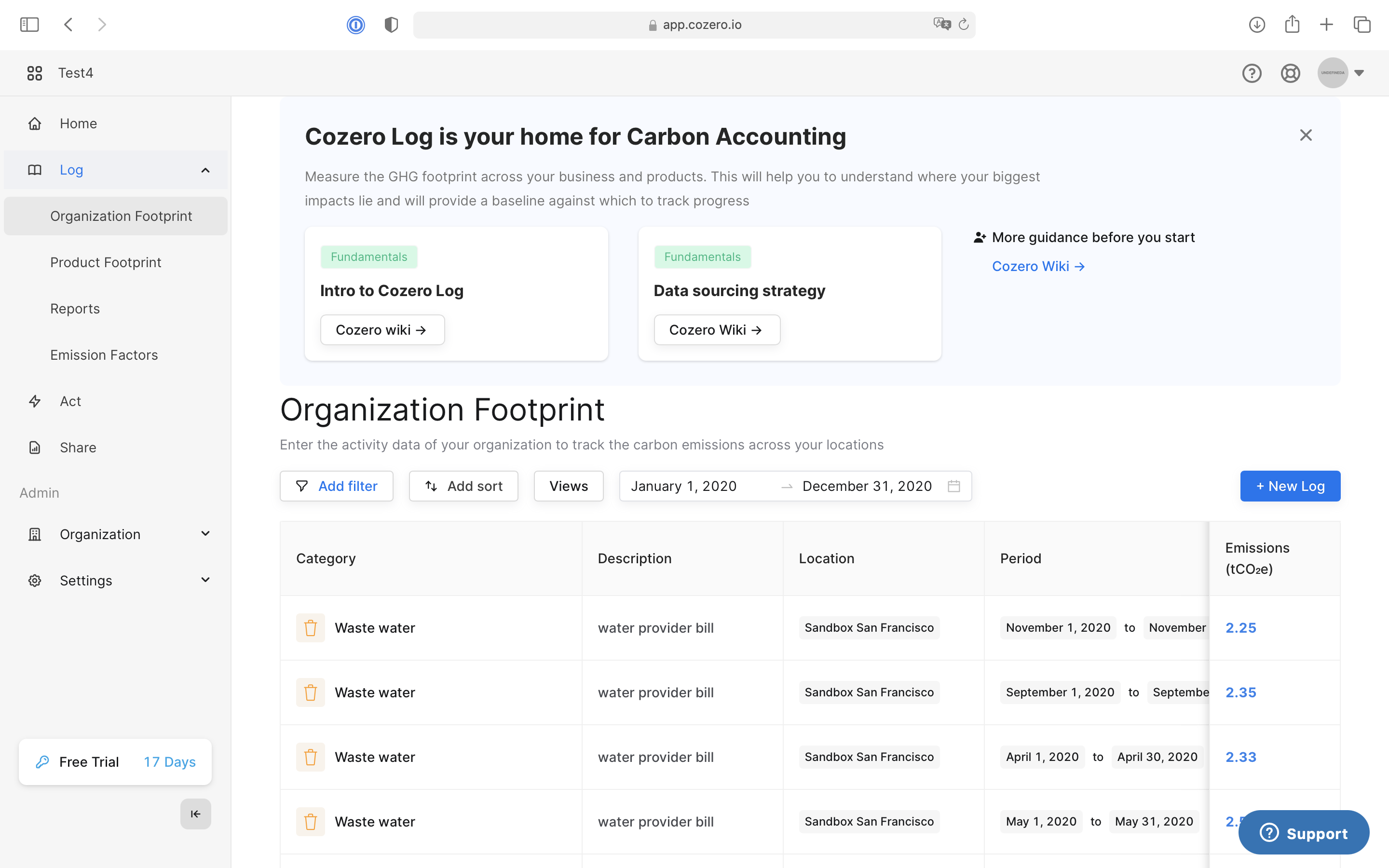
Task: Click the help question mark icon in header
Action: tap(1253, 73)
